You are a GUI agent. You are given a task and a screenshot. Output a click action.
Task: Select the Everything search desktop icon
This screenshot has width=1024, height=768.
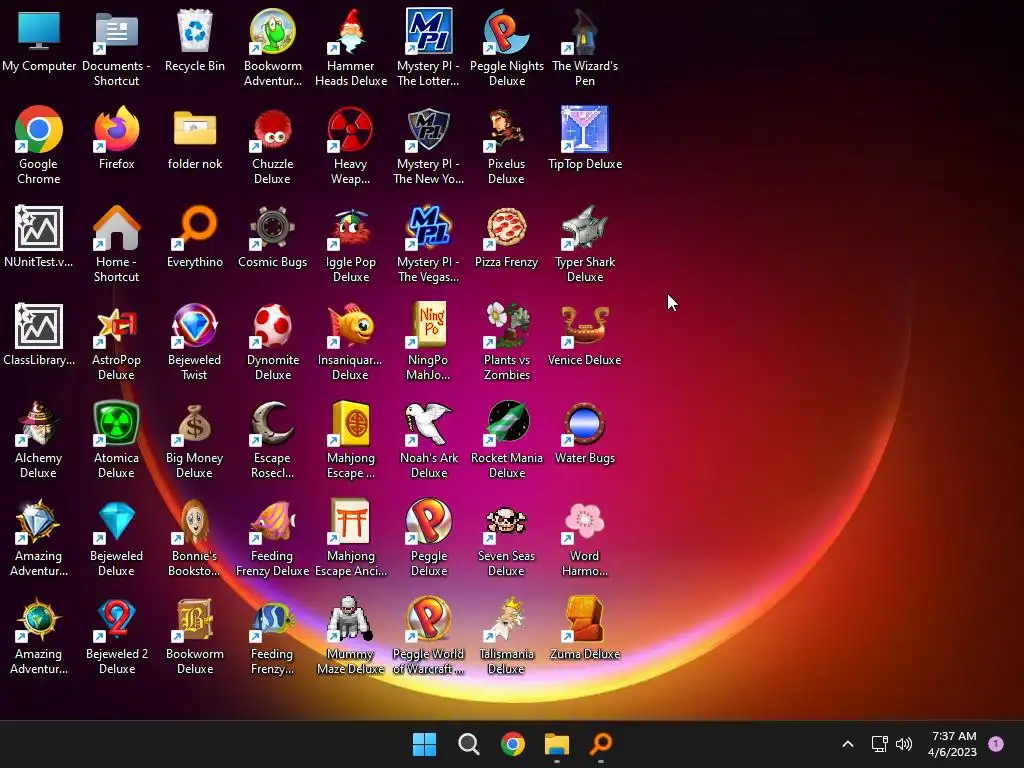pyautogui.click(x=195, y=228)
